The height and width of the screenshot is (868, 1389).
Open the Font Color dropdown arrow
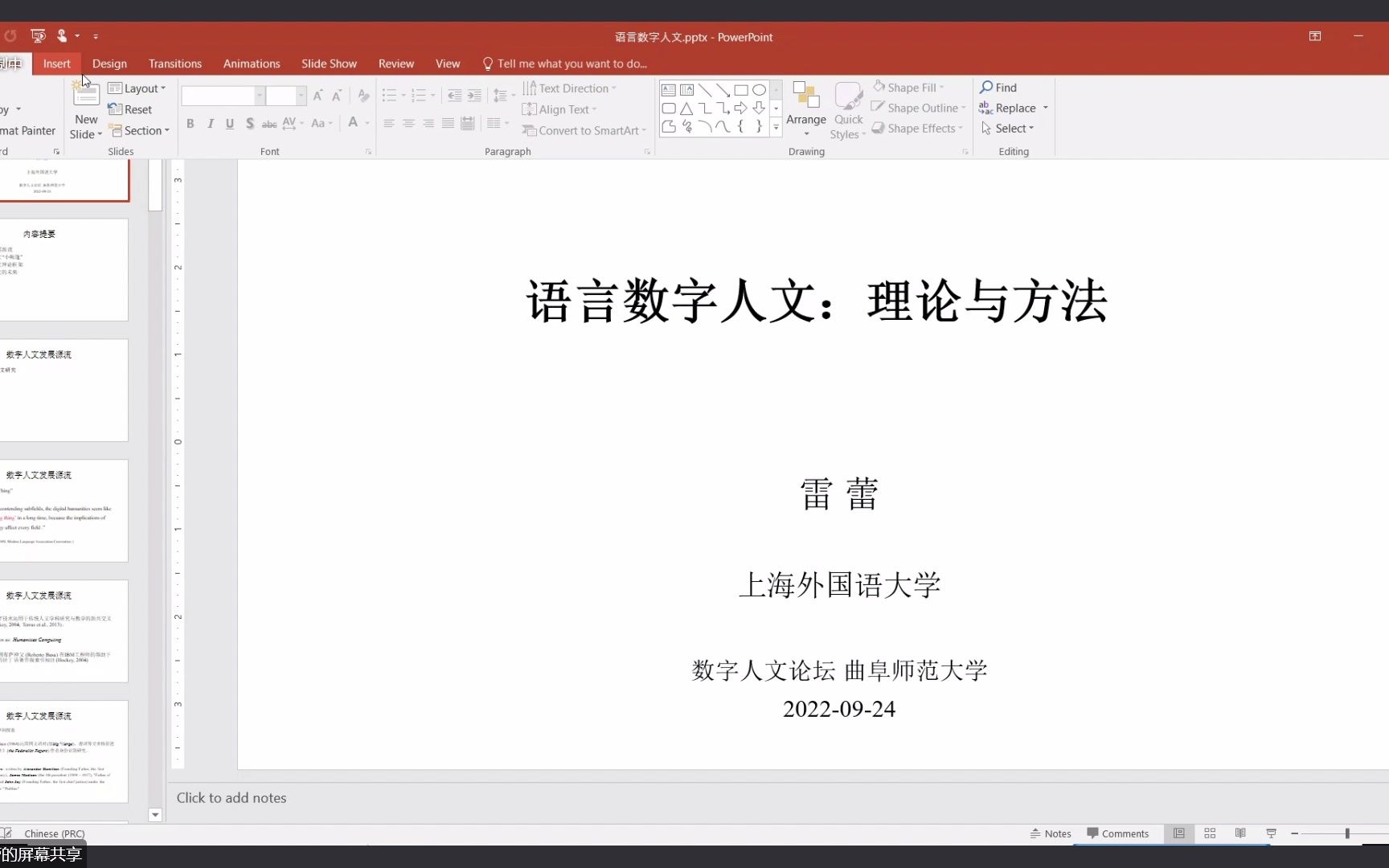[367, 124]
